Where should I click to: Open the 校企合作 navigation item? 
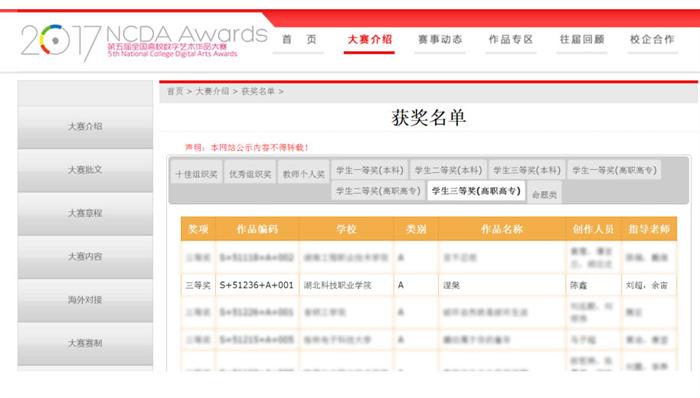pyautogui.click(x=652, y=39)
